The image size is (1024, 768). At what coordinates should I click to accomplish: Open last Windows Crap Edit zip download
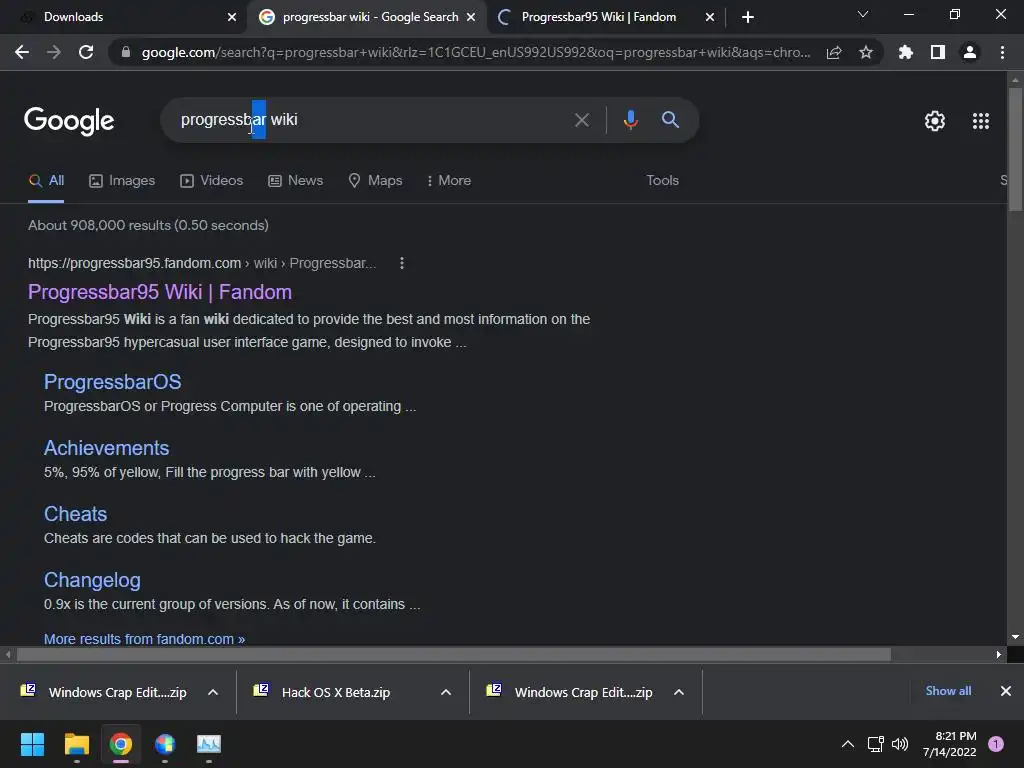pos(570,692)
